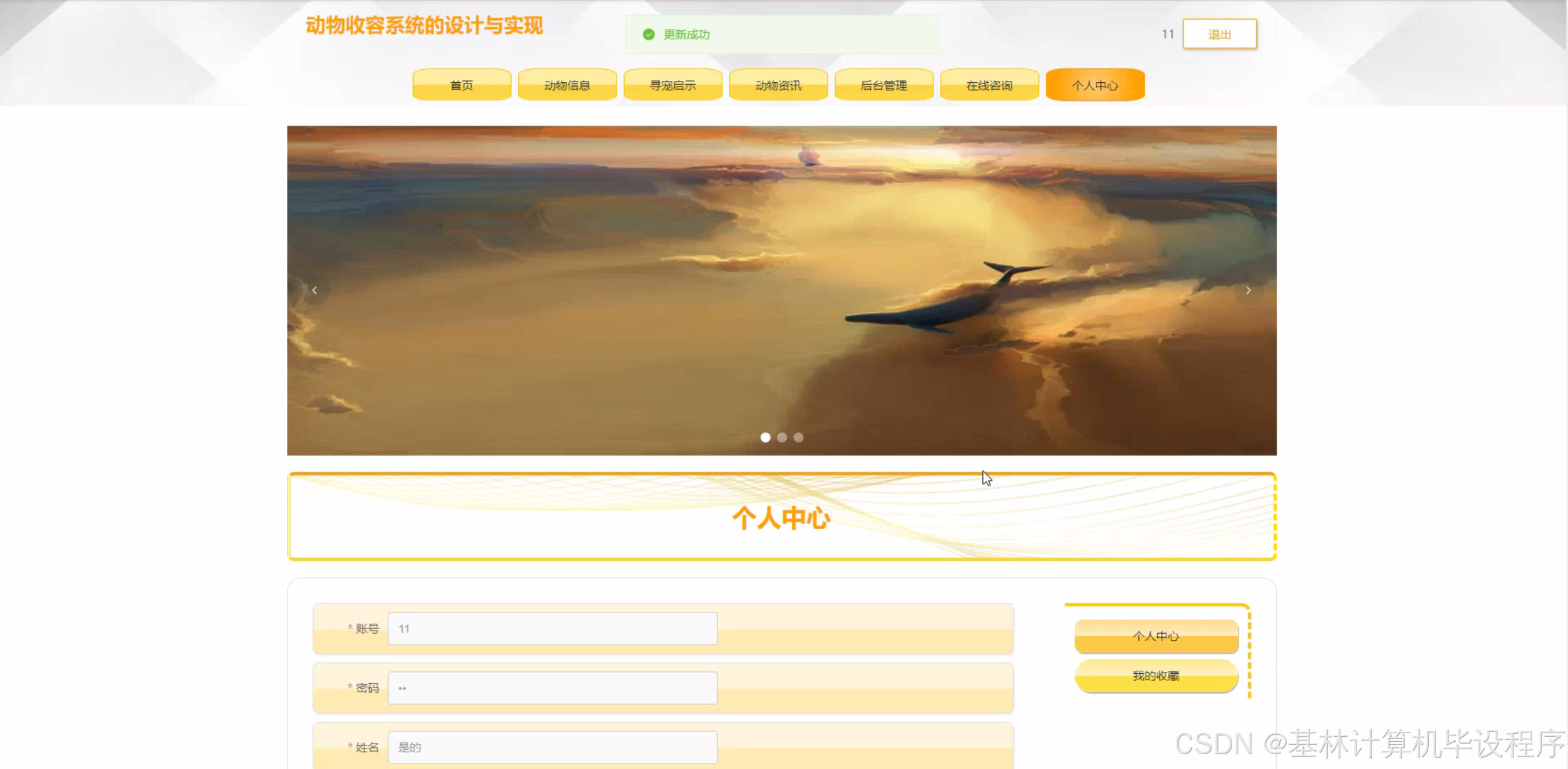
Task: Open the 寻宠启示 page
Action: [672, 85]
